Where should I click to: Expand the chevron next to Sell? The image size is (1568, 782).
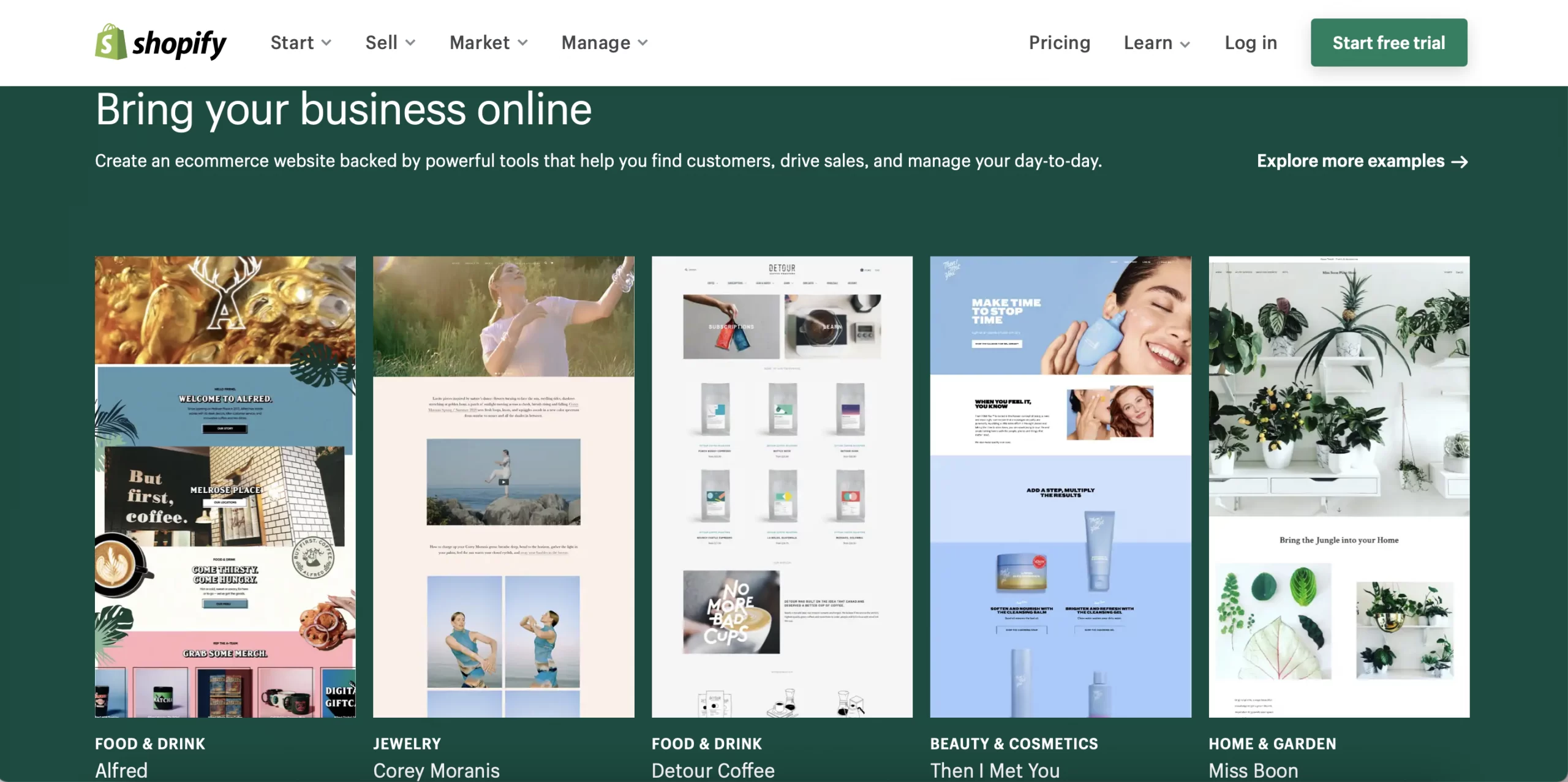(x=410, y=43)
